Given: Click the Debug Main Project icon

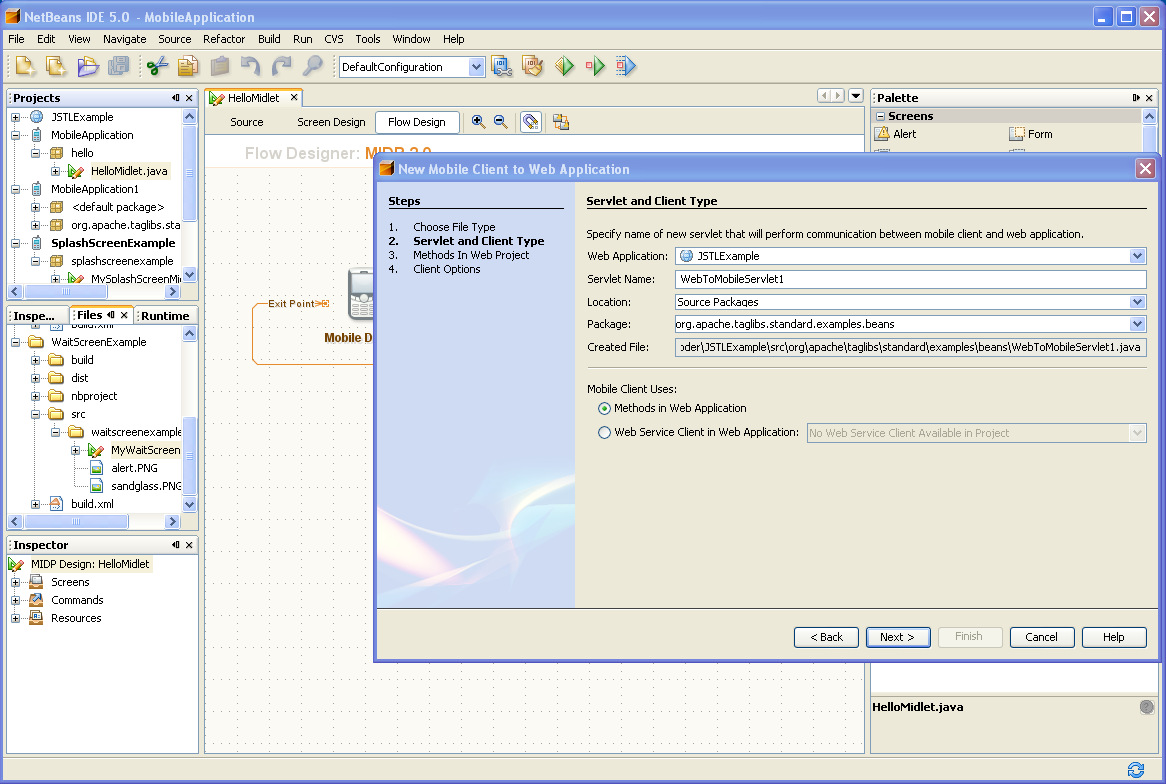Looking at the screenshot, I should (595, 66).
